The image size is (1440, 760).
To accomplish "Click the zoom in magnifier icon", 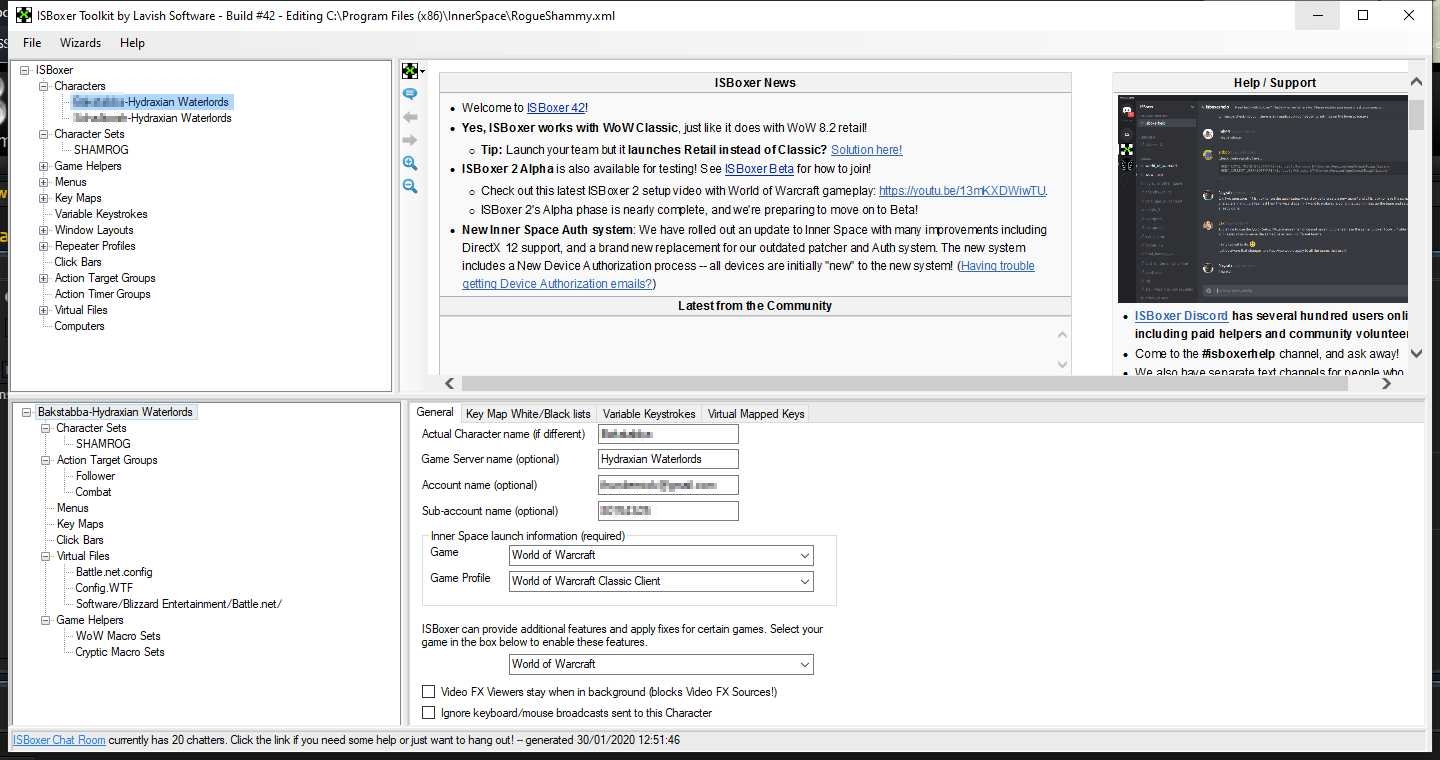I will 409,163.
